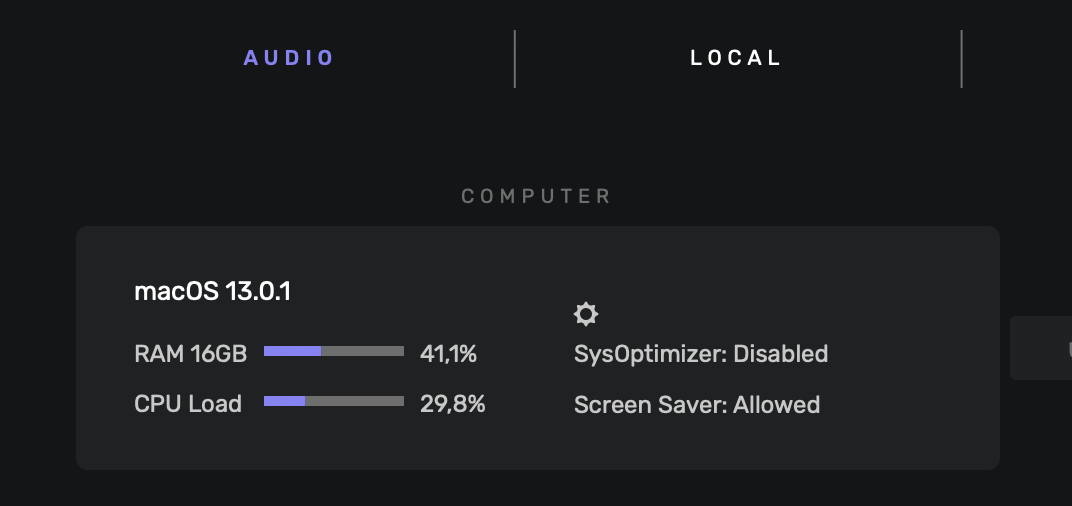Click the divider between AUDIO and LOCAL
This screenshot has height=506, width=1072.
click(515, 58)
